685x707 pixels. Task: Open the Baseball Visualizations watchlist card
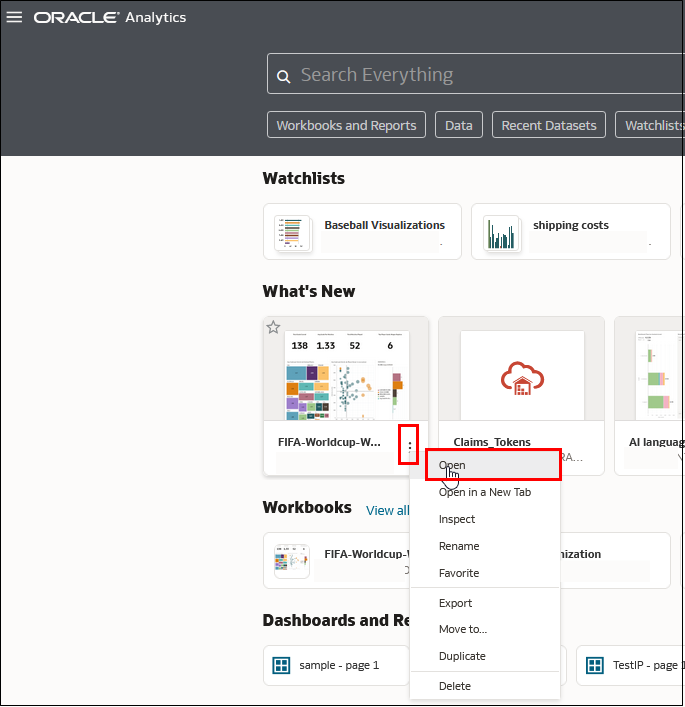coord(362,231)
